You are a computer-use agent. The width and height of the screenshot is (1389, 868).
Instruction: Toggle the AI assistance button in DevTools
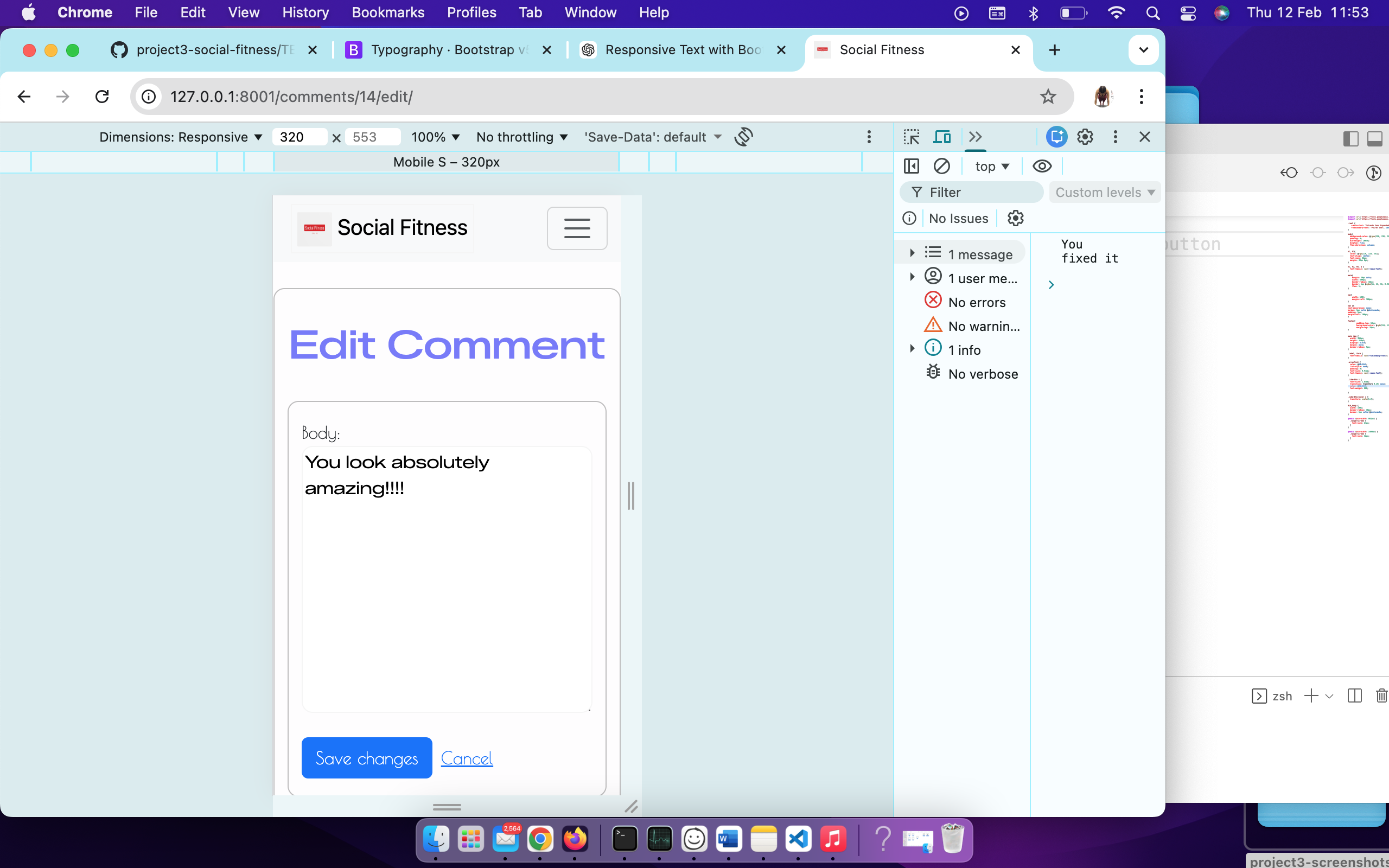(x=1056, y=137)
